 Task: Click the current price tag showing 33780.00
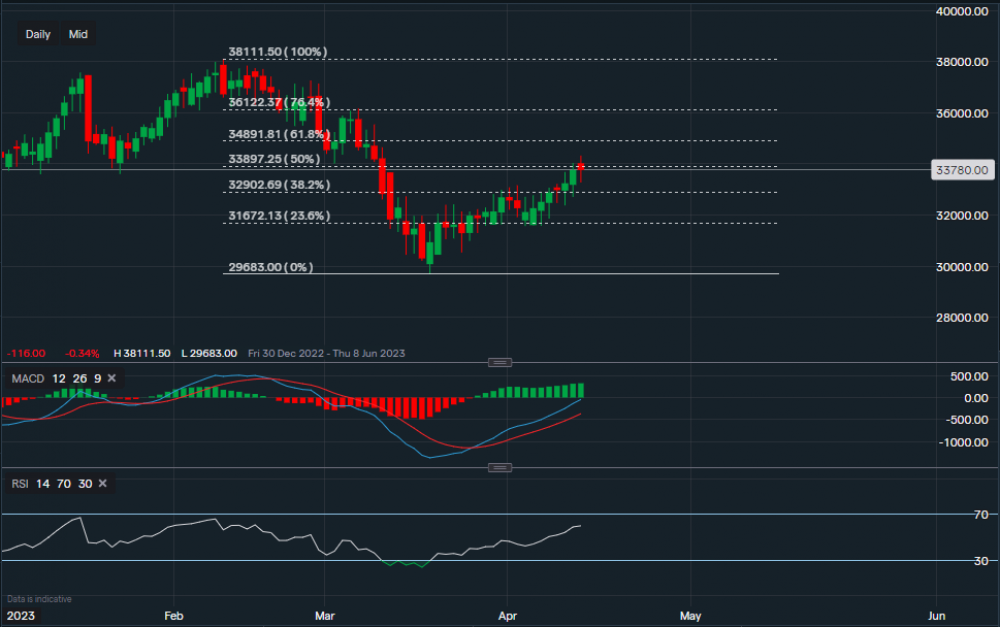tap(962, 170)
